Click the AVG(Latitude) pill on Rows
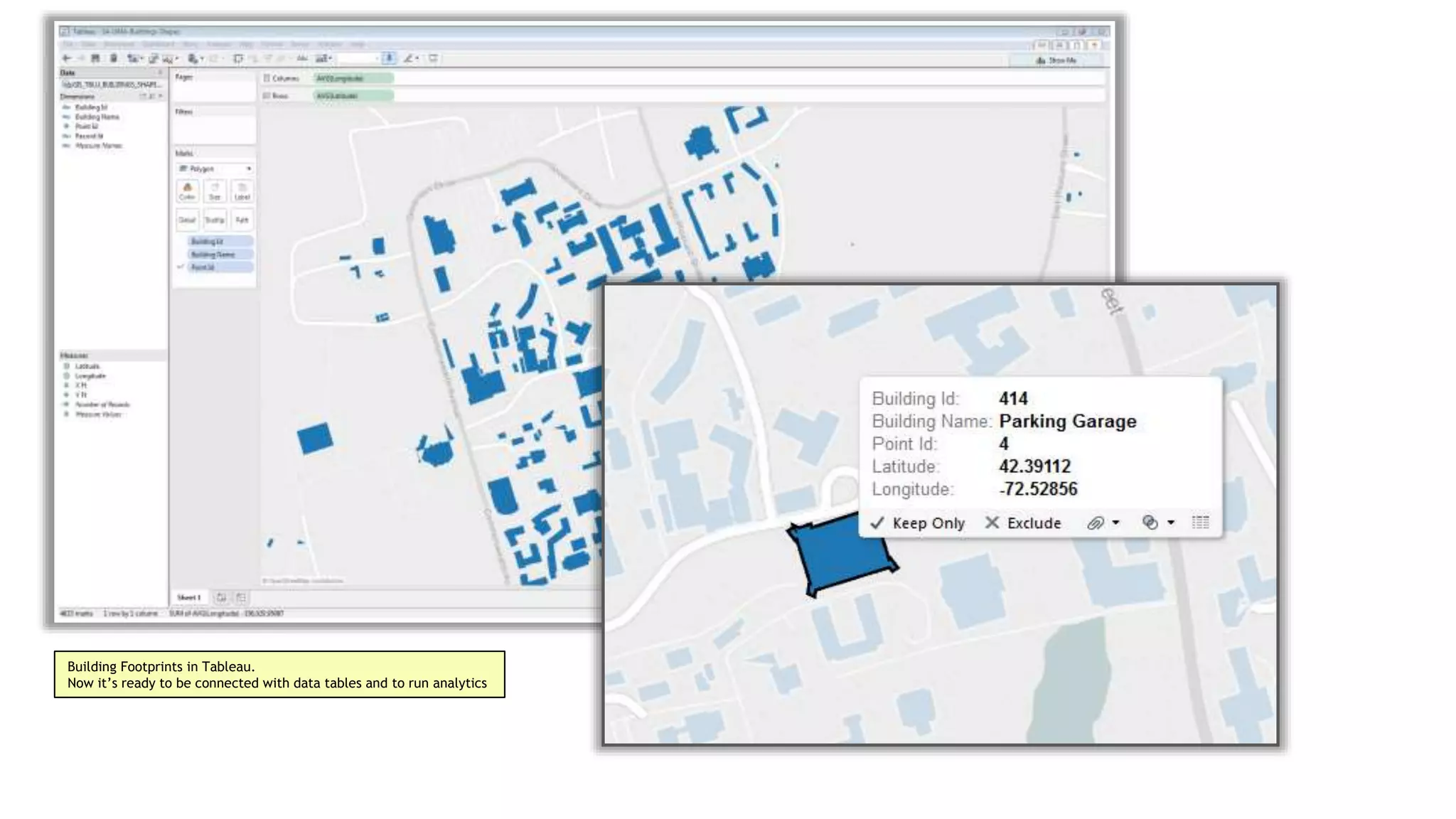1456x819 pixels. (x=353, y=95)
